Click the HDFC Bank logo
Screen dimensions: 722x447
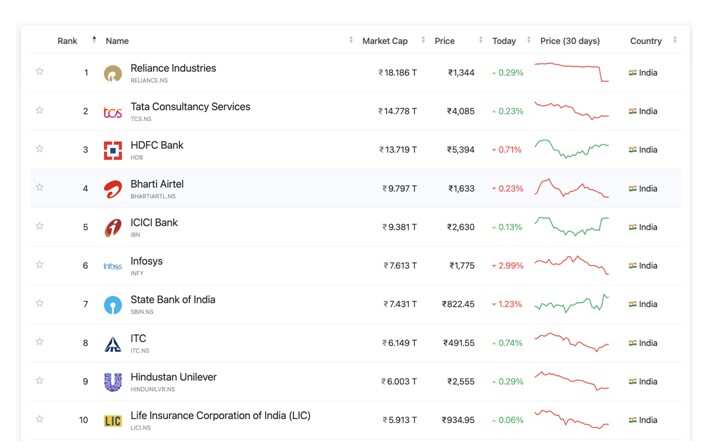click(113, 151)
